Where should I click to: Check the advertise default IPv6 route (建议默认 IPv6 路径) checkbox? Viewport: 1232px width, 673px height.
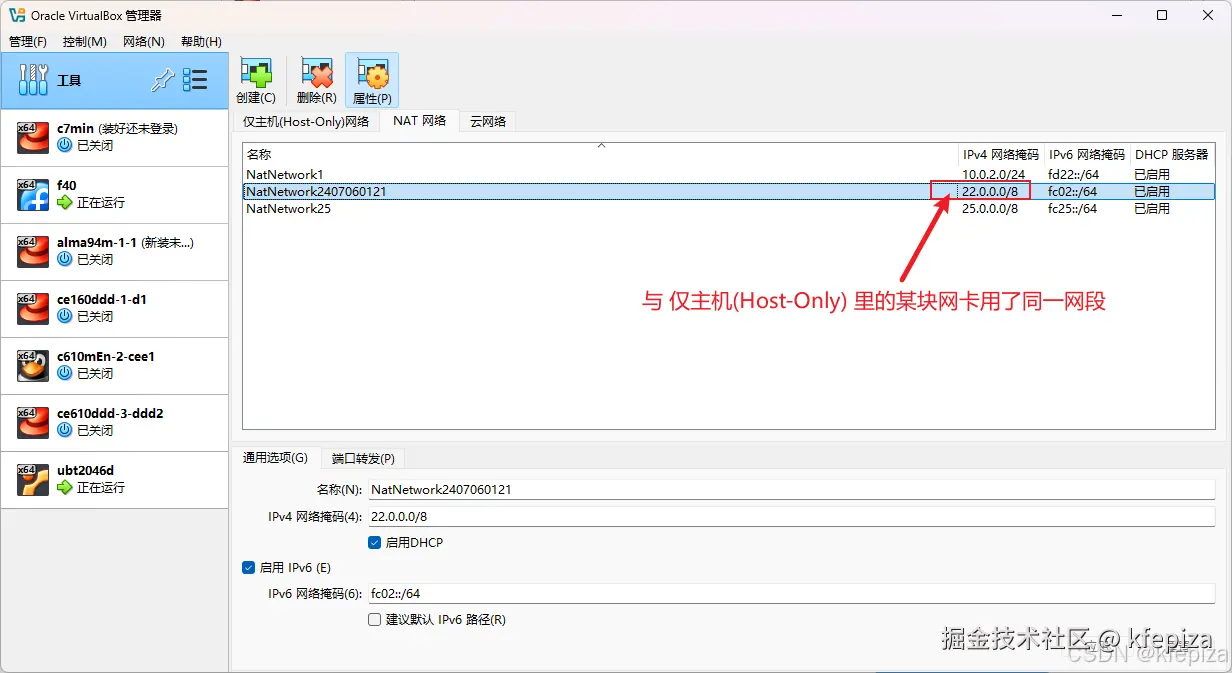pyautogui.click(x=375, y=620)
